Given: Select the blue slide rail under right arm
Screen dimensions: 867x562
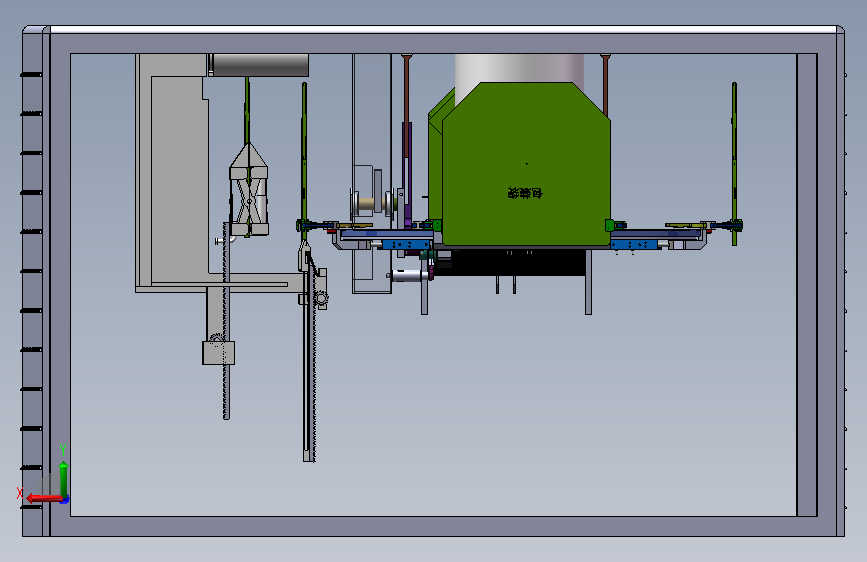Looking at the screenshot, I should pyautogui.click(x=633, y=244).
